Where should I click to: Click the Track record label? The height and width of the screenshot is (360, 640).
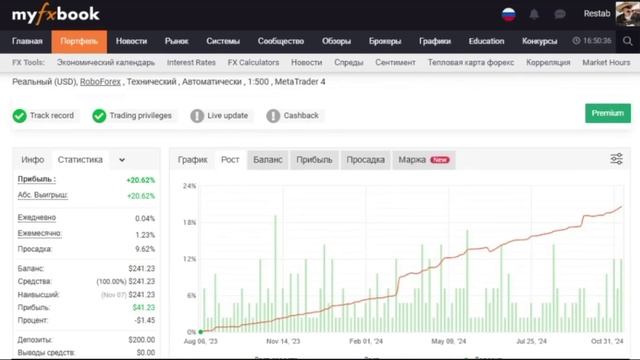tap(52, 116)
